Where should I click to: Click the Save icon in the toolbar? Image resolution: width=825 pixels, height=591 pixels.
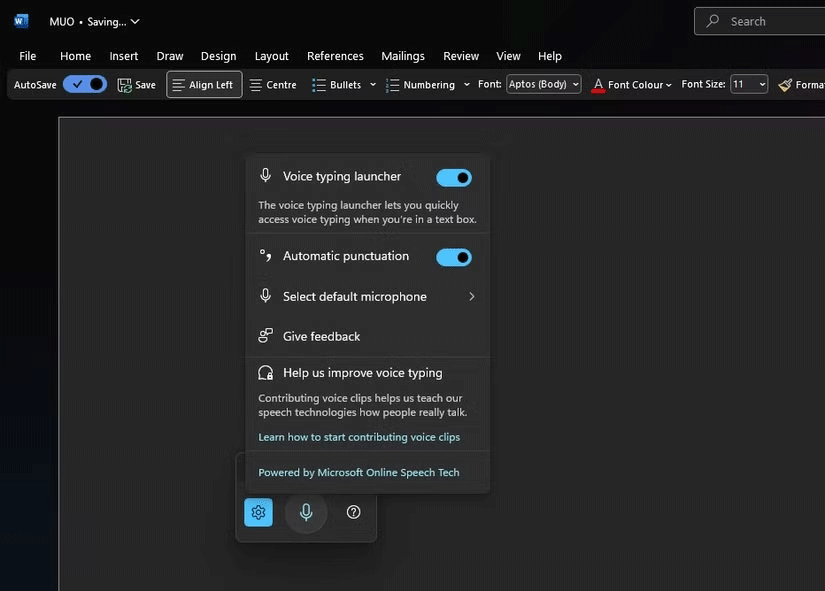pos(137,85)
